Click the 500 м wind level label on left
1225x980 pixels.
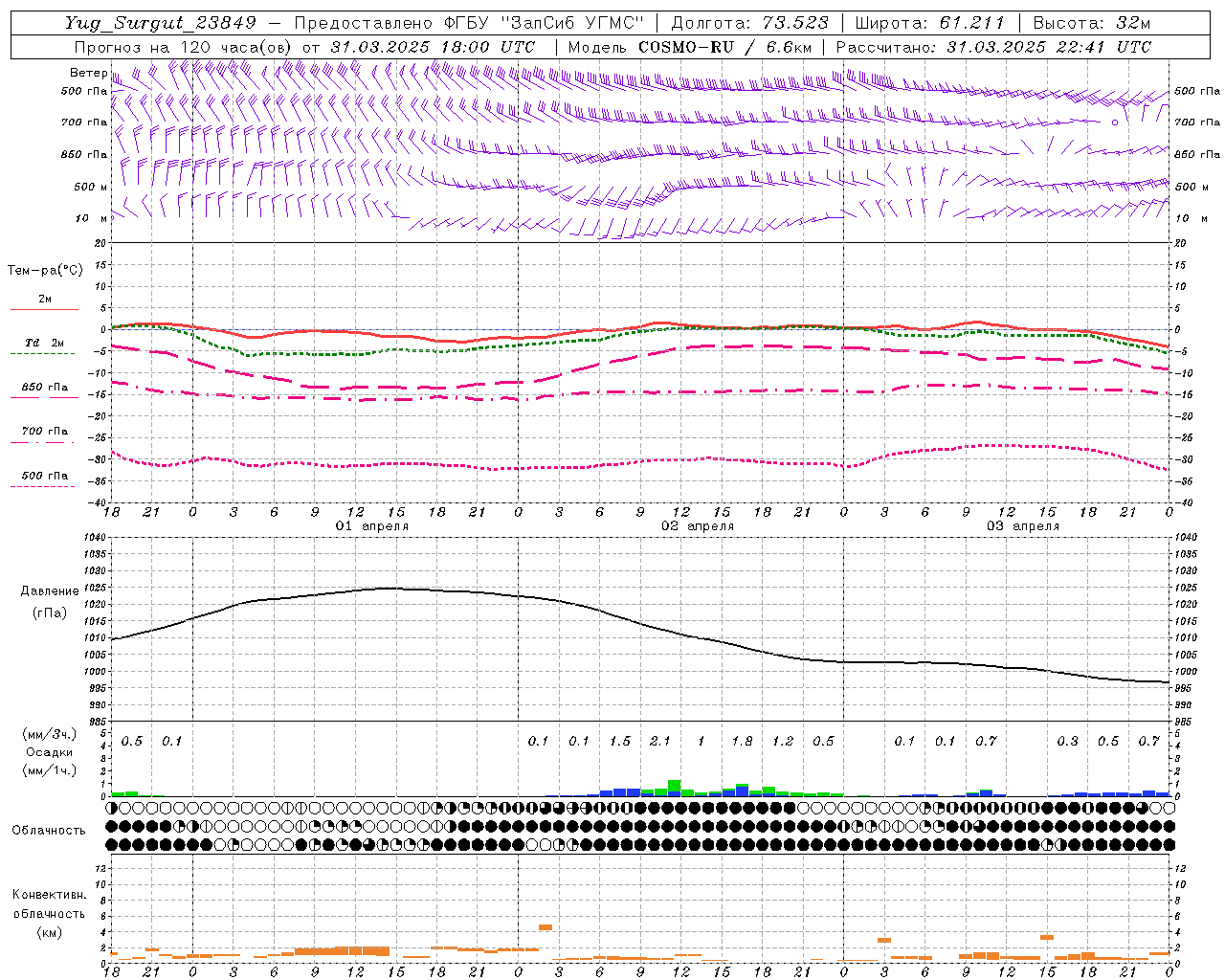click(91, 187)
